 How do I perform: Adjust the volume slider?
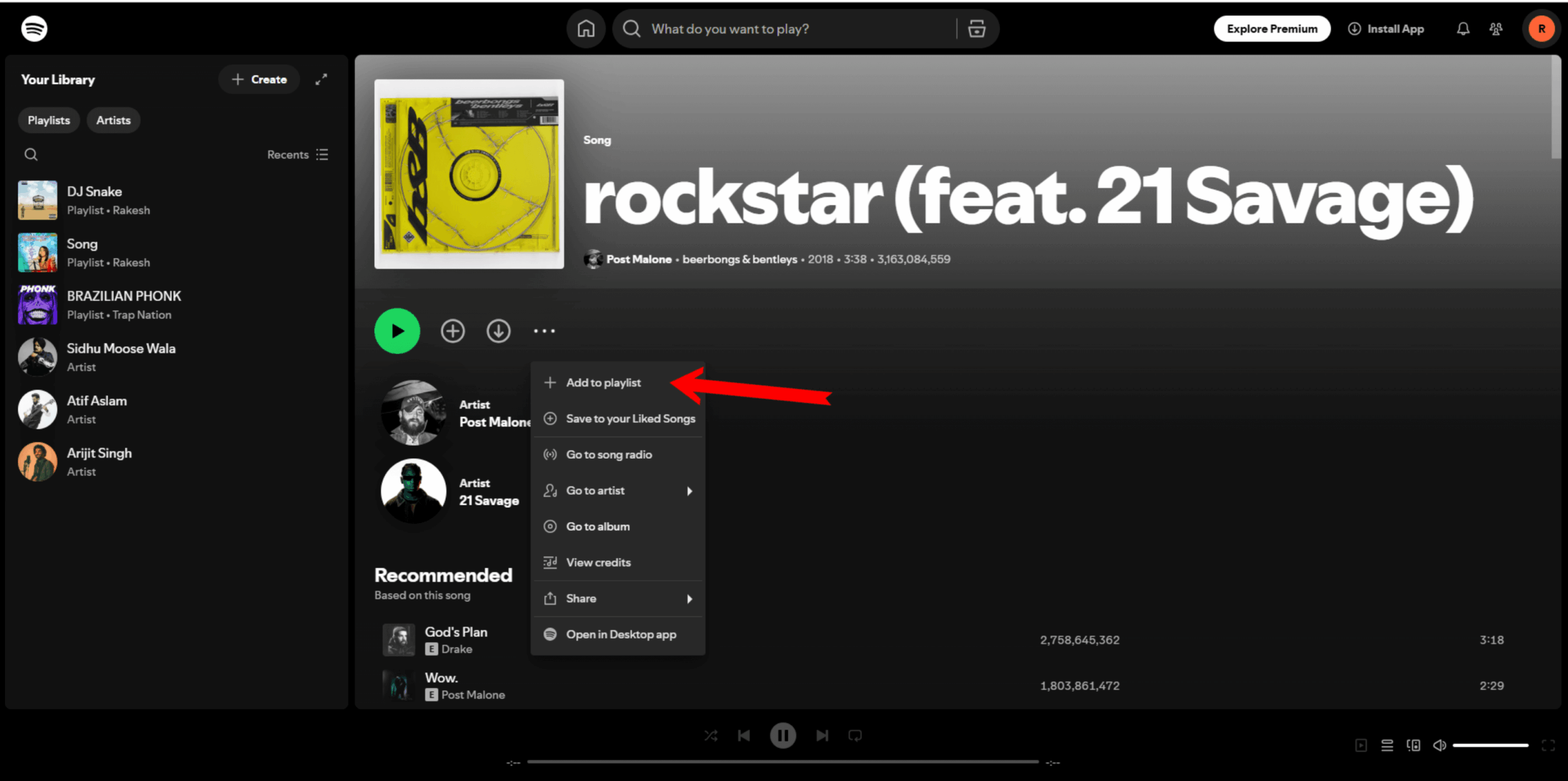1490,745
